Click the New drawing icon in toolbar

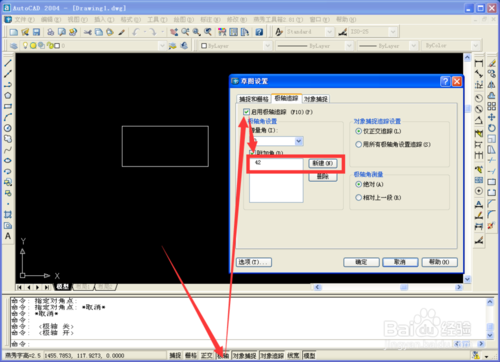[14, 32]
